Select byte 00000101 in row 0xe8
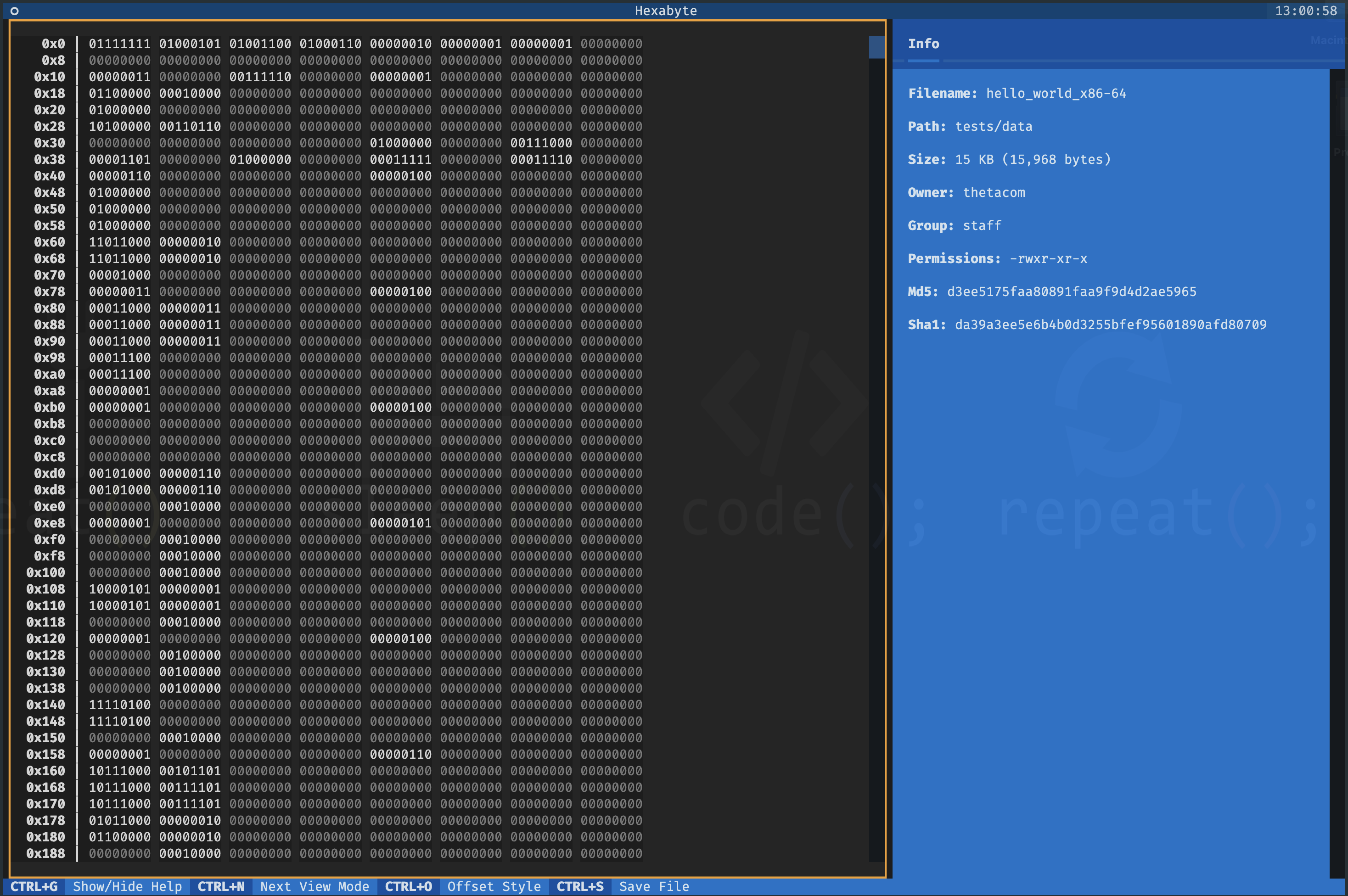1348x896 pixels. coord(400,523)
